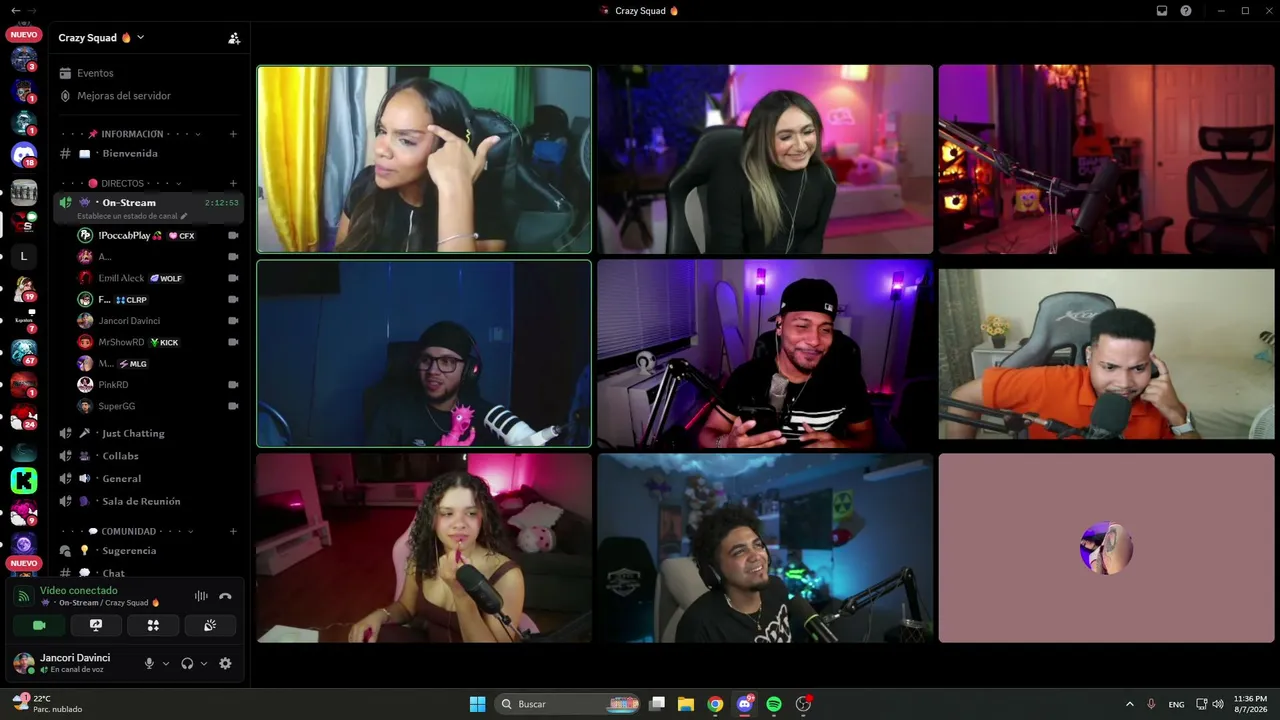Click edit pencil next to channel status
The image size is (1280, 720).
tap(183, 216)
